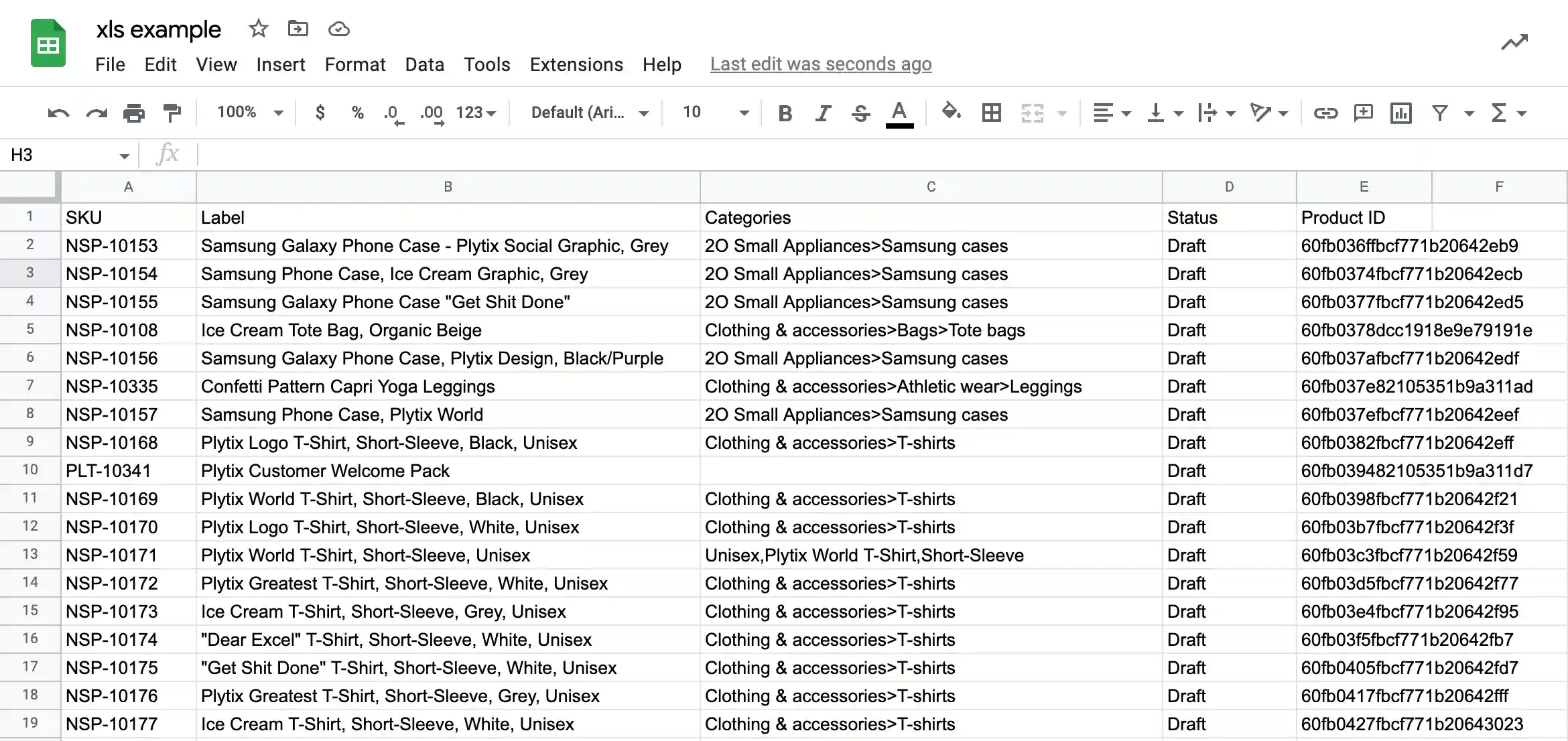Insert a link with the chain icon

click(x=1325, y=113)
